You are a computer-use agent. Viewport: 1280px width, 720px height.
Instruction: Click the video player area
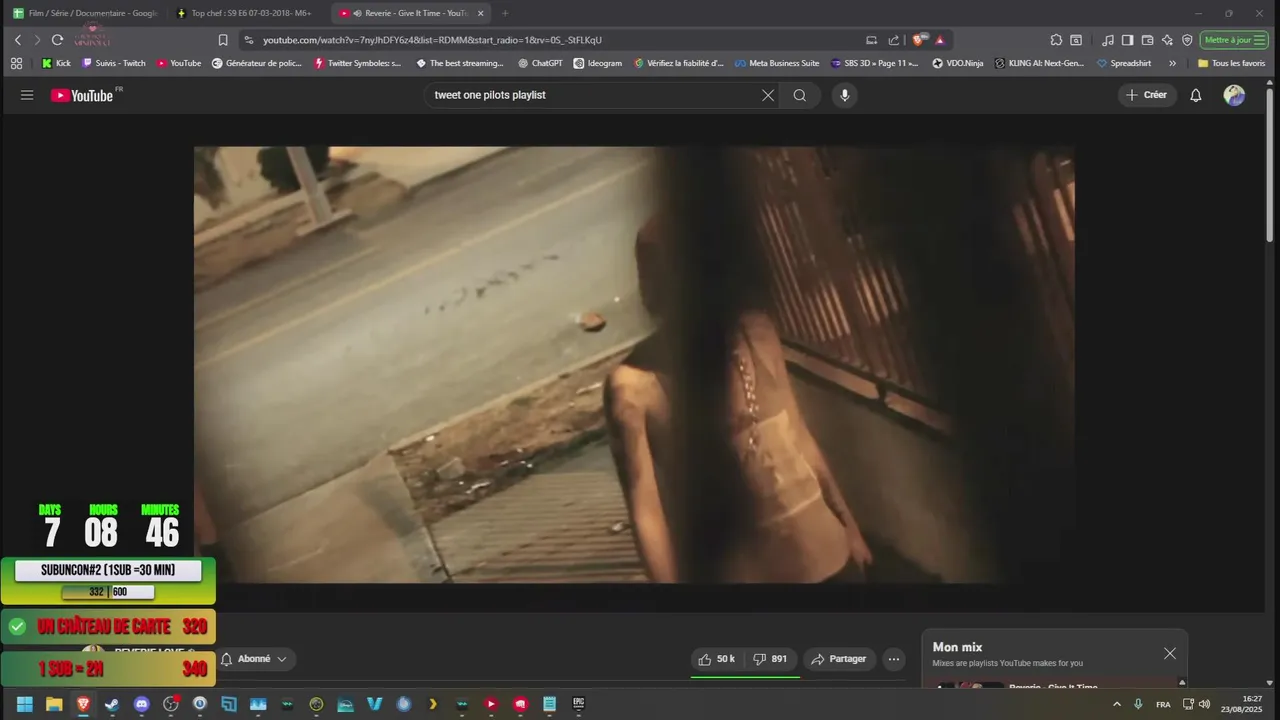pyautogui.click(x=634, y=364)
